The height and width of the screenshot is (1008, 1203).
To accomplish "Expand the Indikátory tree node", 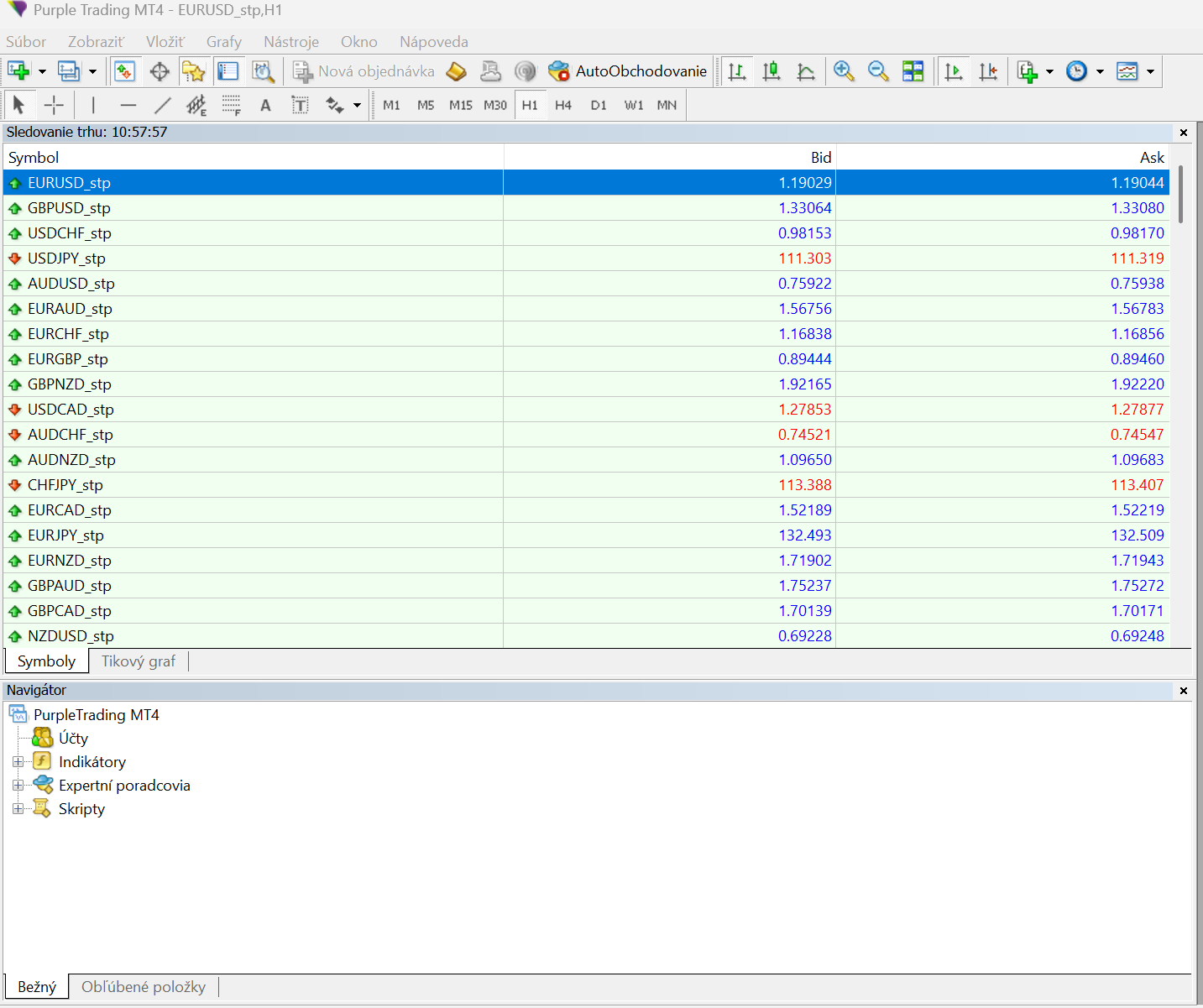I will click(18, 762).
